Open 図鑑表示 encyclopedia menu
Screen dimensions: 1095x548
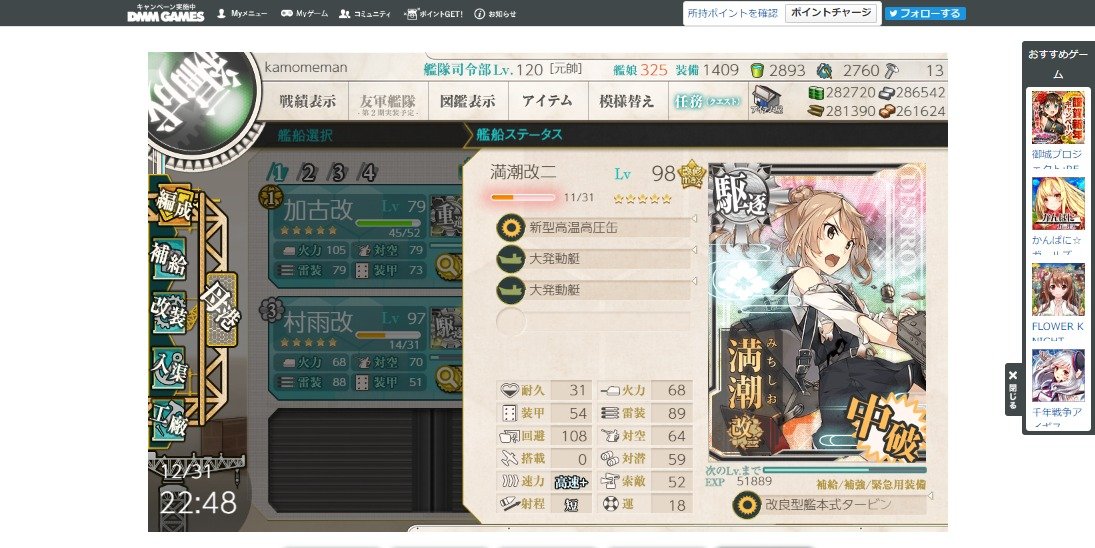468,101
